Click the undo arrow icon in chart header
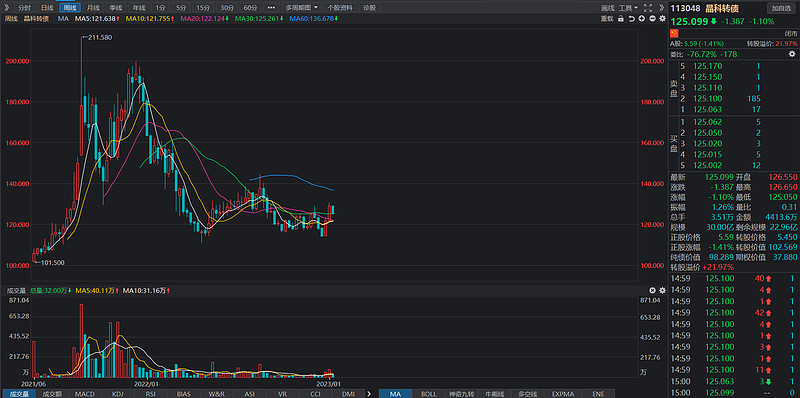 [632, 18]
